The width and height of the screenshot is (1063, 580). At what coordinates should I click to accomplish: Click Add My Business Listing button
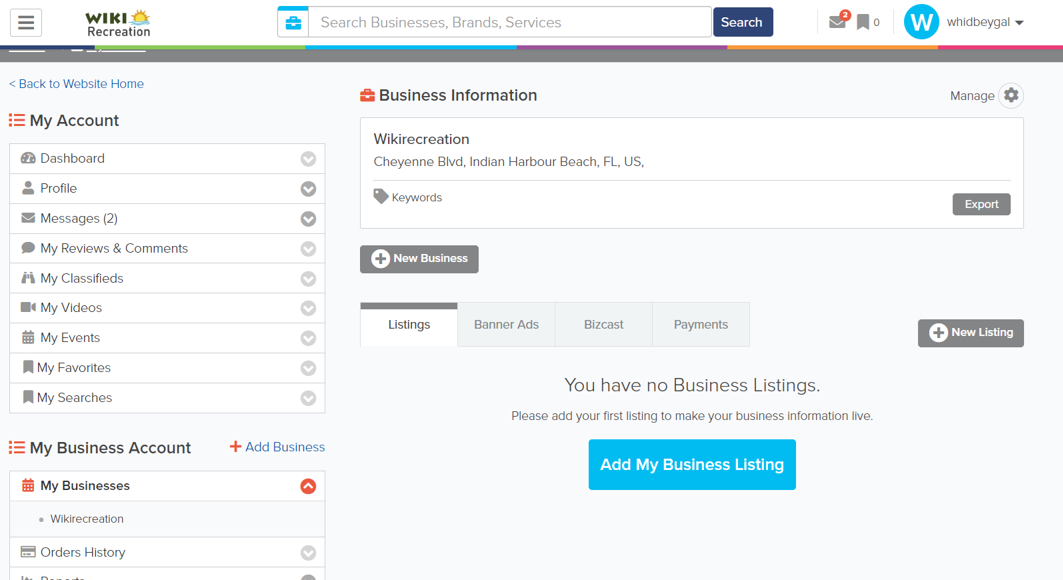point(692,465)
